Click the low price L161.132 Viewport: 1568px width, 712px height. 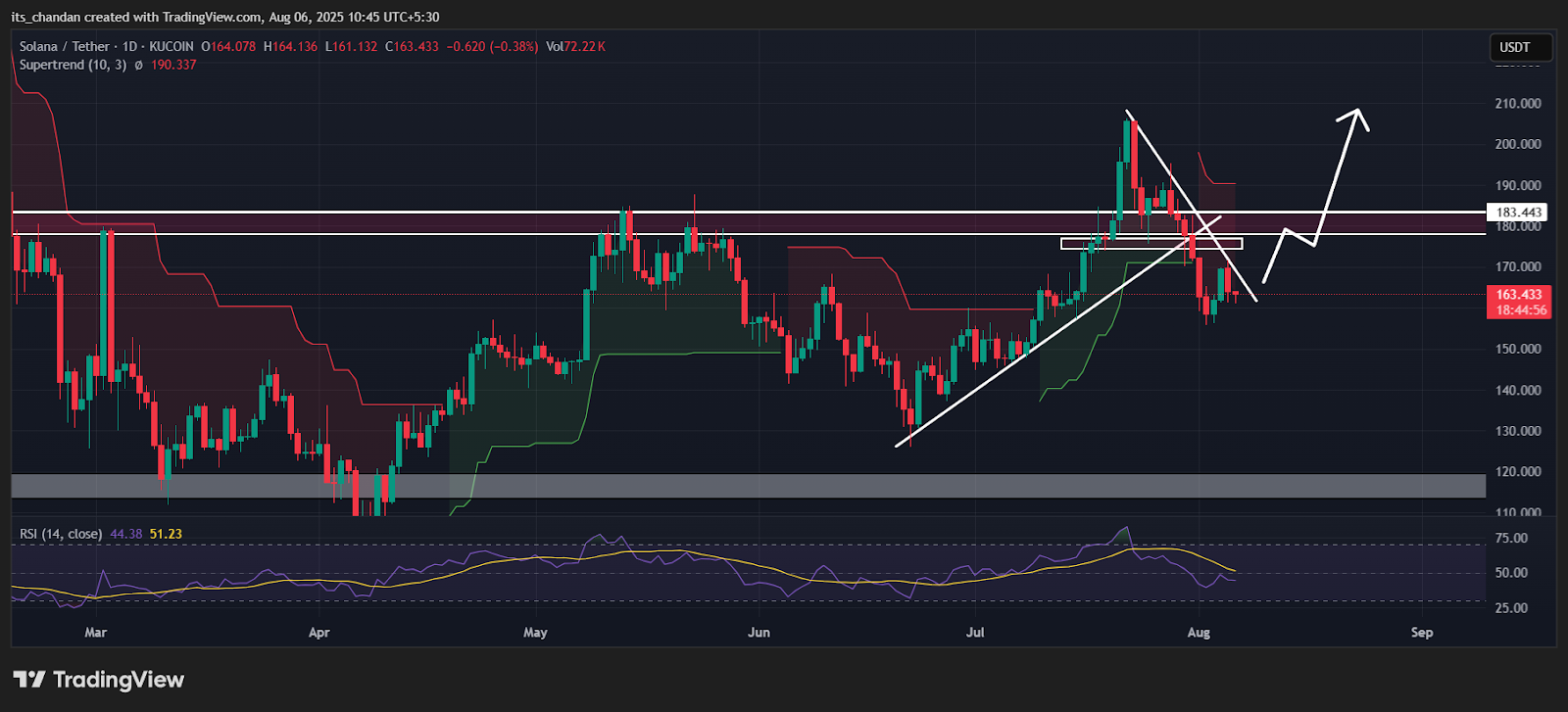point(351,46)
